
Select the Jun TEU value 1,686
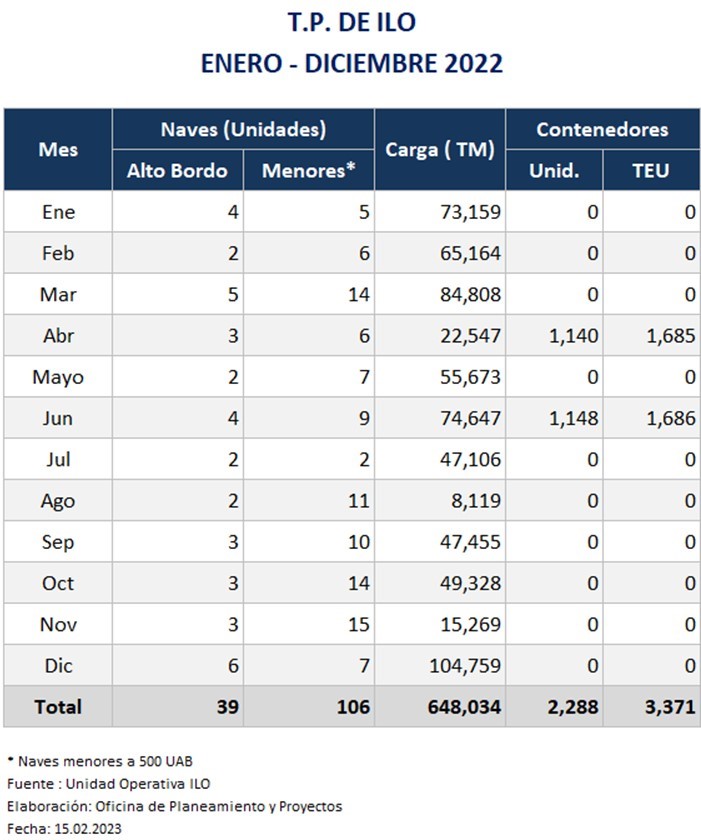click(671, 418)
